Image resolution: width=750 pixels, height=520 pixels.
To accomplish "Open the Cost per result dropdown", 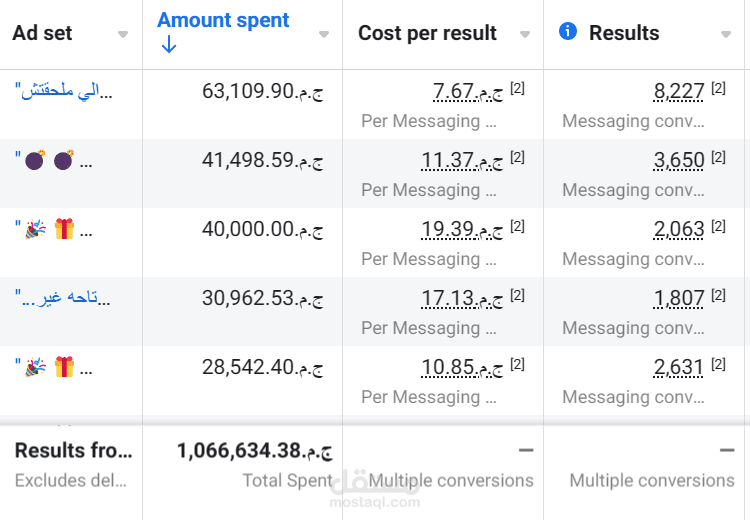I will (x=525, y=34).
